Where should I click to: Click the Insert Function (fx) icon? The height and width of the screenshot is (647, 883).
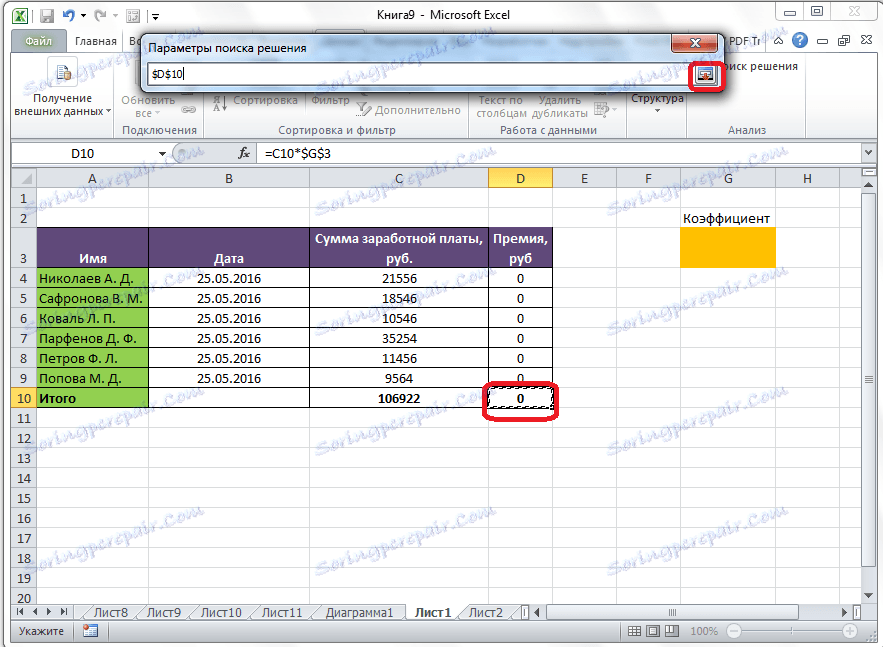pyautogui.click(x=246, y=155)
